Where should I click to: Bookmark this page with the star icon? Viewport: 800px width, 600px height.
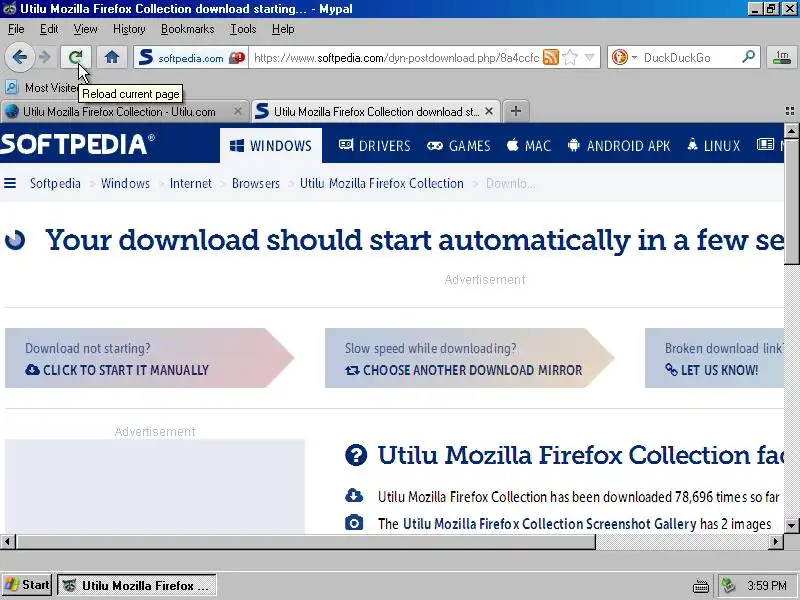pyautogui.click(x=570, y=58)
